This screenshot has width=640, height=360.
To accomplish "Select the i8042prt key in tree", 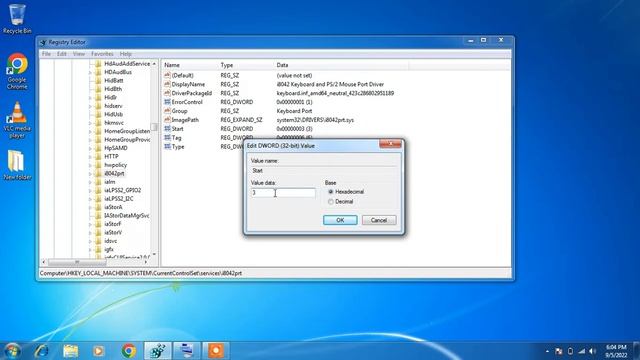I will click(114, 173).
